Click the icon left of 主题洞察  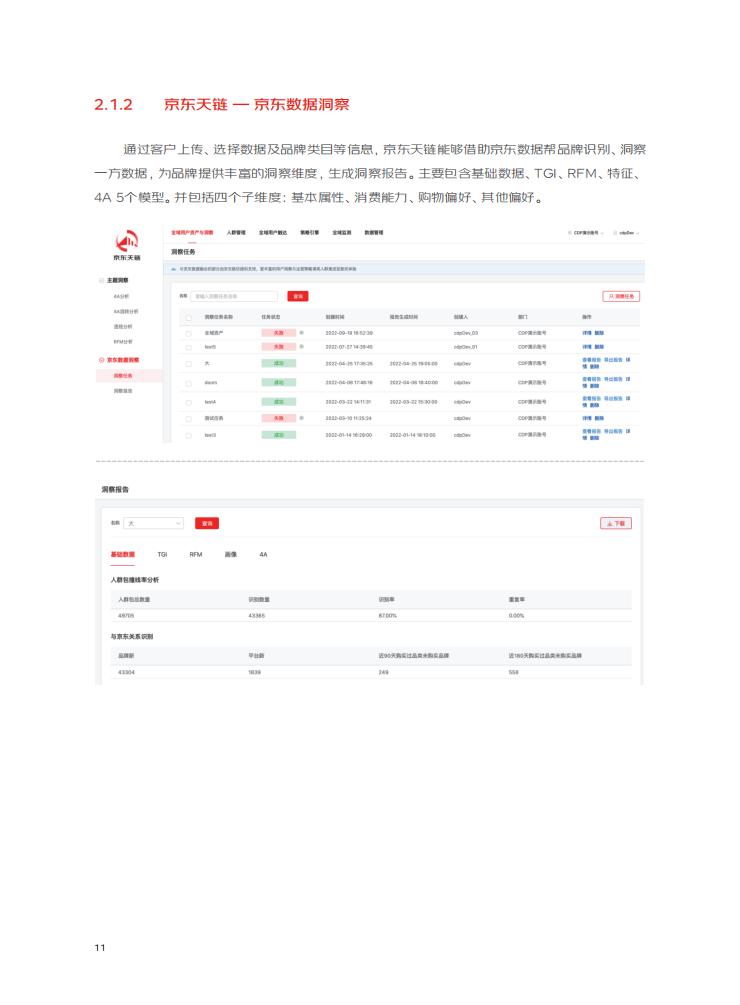[101, 280]
